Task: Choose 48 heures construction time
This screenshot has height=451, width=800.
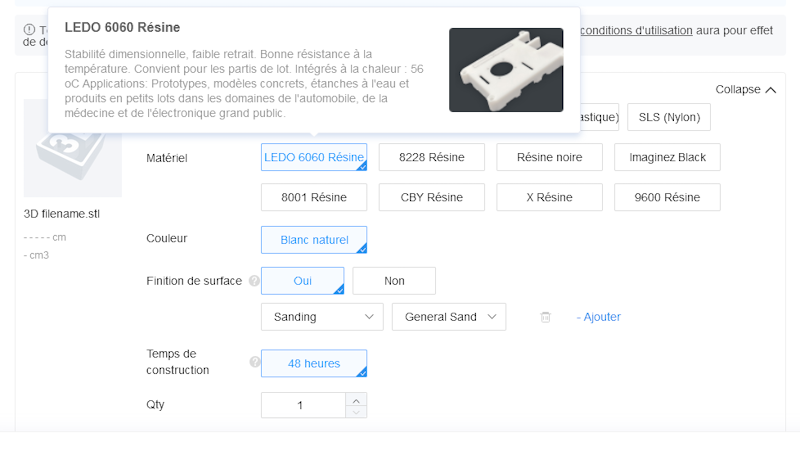Action: pyautogui.click(x=313, y=363)
